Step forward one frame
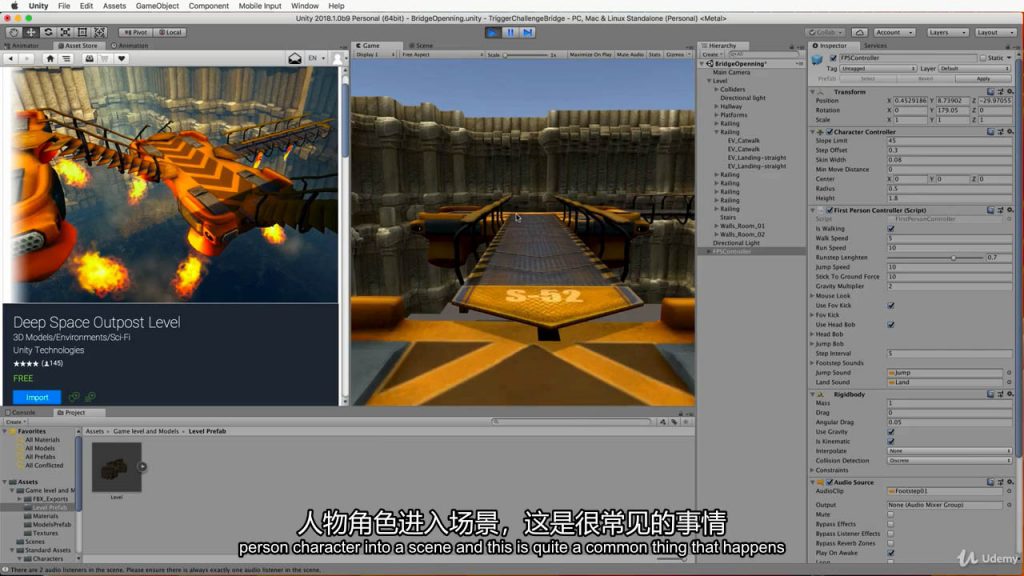Image resolution: width=1024 pixels, height=576 pixels. click(528, 32)
